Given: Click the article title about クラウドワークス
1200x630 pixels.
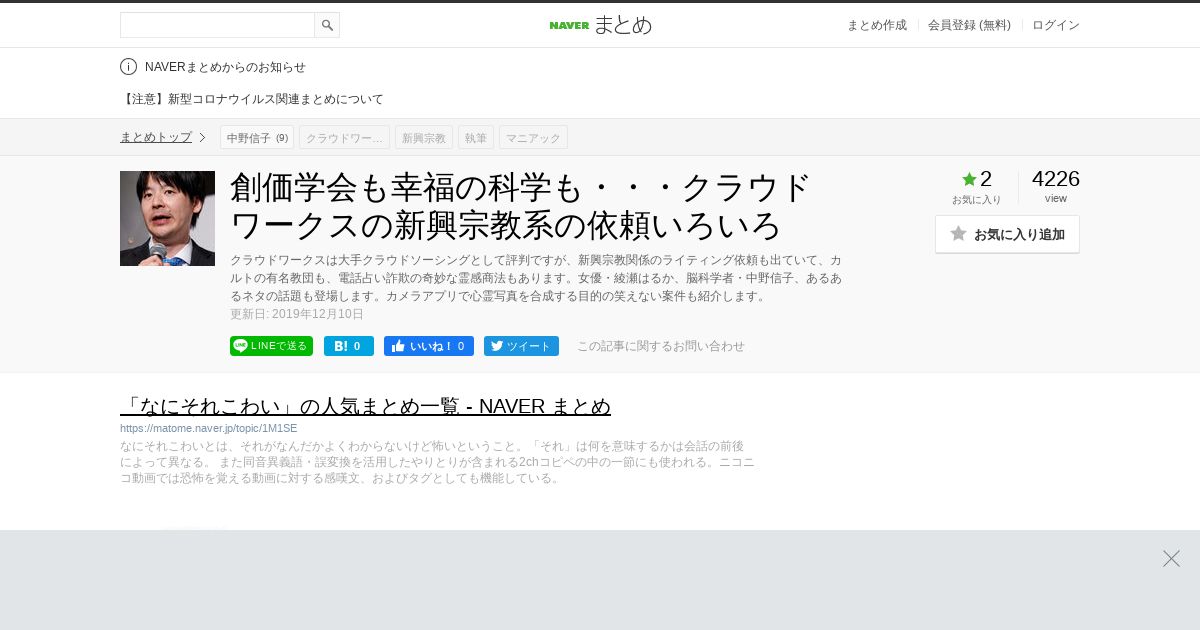Looking at the screenshot, I should coord(520,207).
